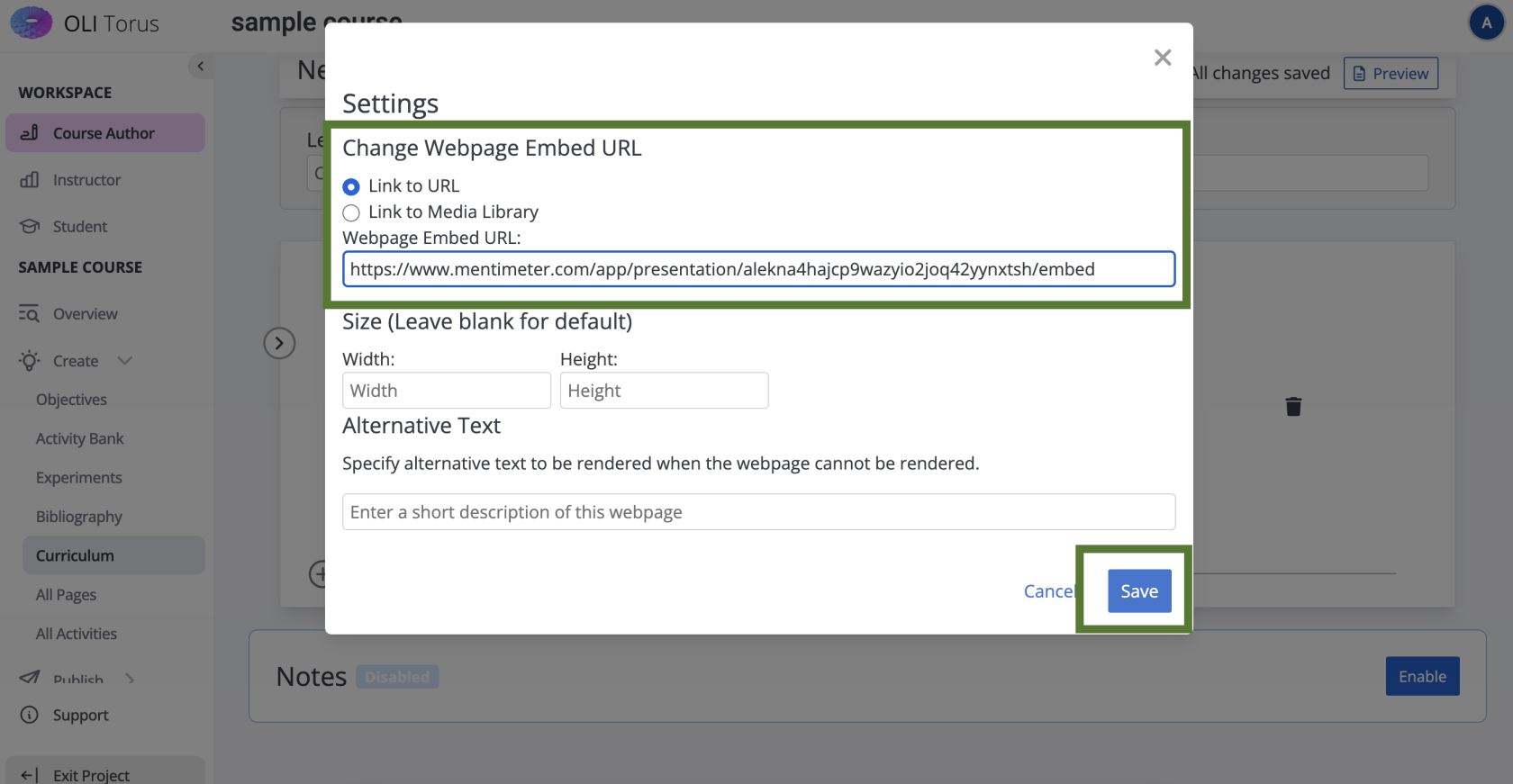The height and width of the screenshot is (784, 1513).
Task: Click the Width input field
Action: tap(446, 391)
